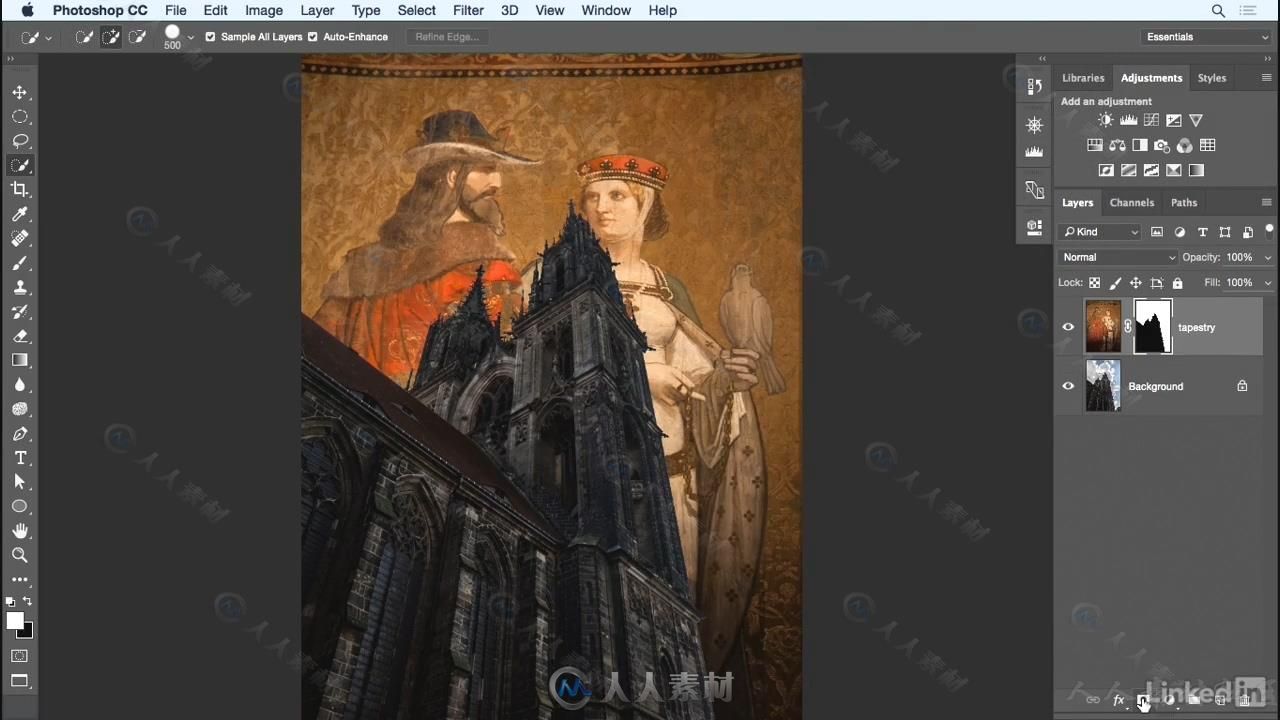Add a Brightness/Contrast adjustment
Viewport: 1280px width, 720px height.
(x=1105, y=120)
